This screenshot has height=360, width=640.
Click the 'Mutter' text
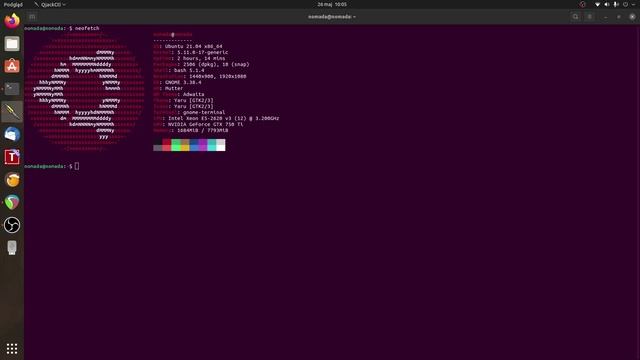[x=174, y=88]
